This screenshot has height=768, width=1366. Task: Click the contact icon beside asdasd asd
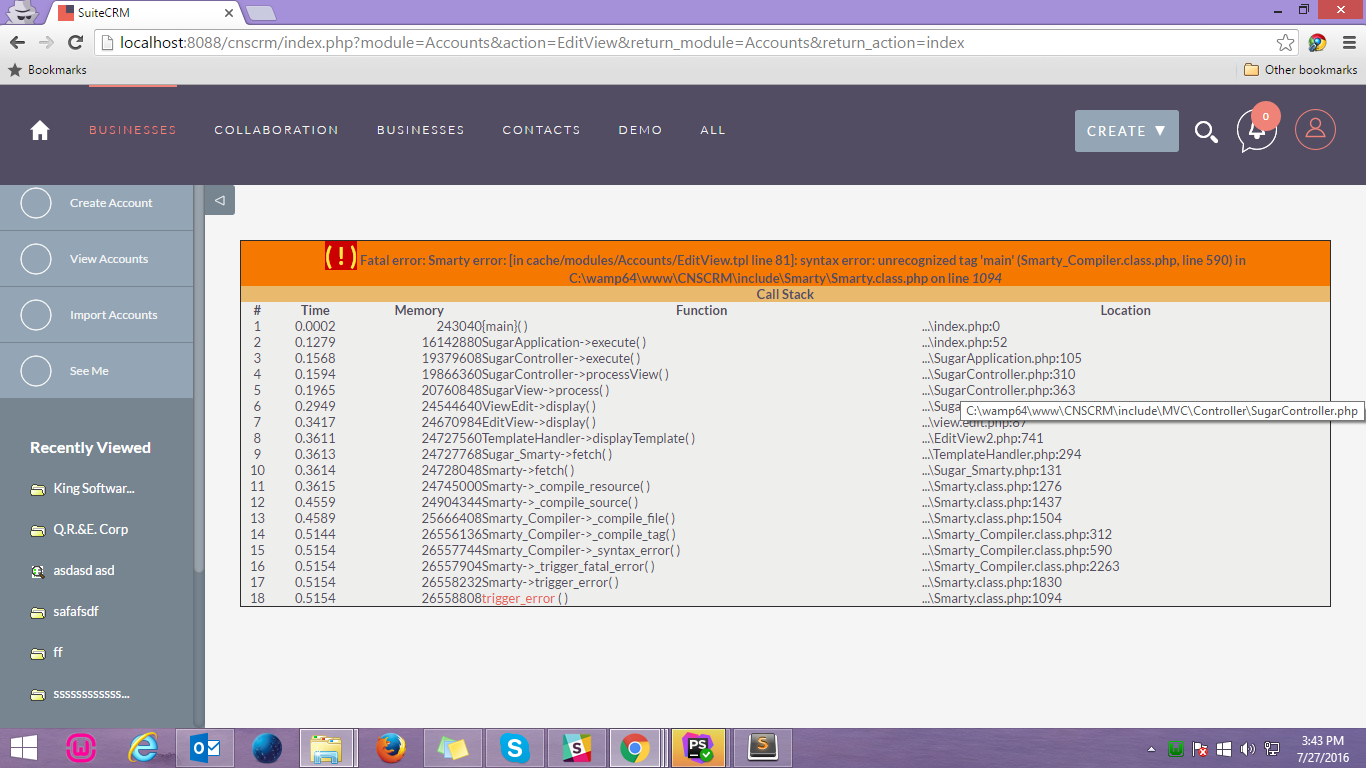[x=38, y=572]
